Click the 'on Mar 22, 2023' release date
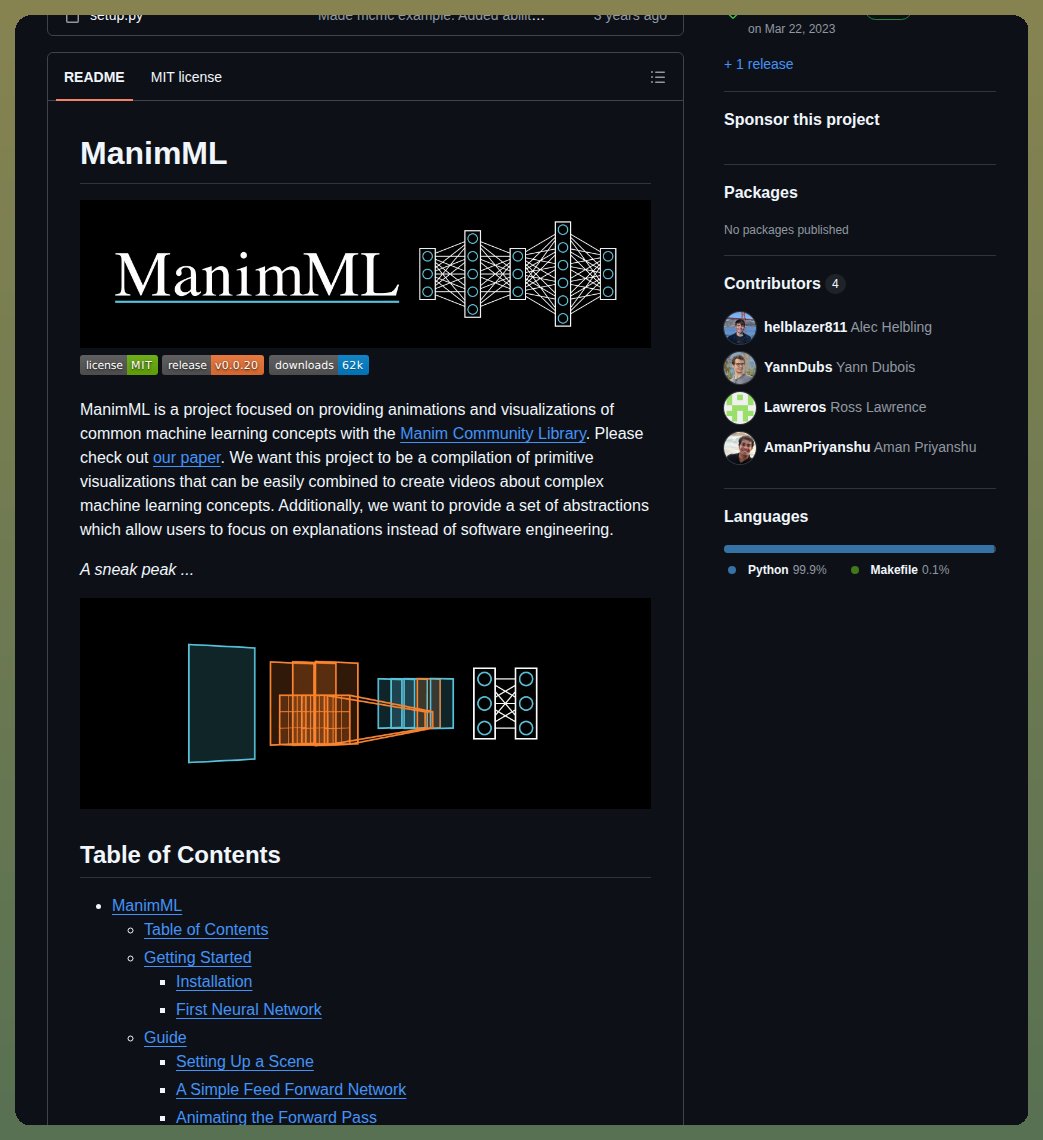Image resolution: width=1043 pixels, height=1140 pixels. click(791, 29)
